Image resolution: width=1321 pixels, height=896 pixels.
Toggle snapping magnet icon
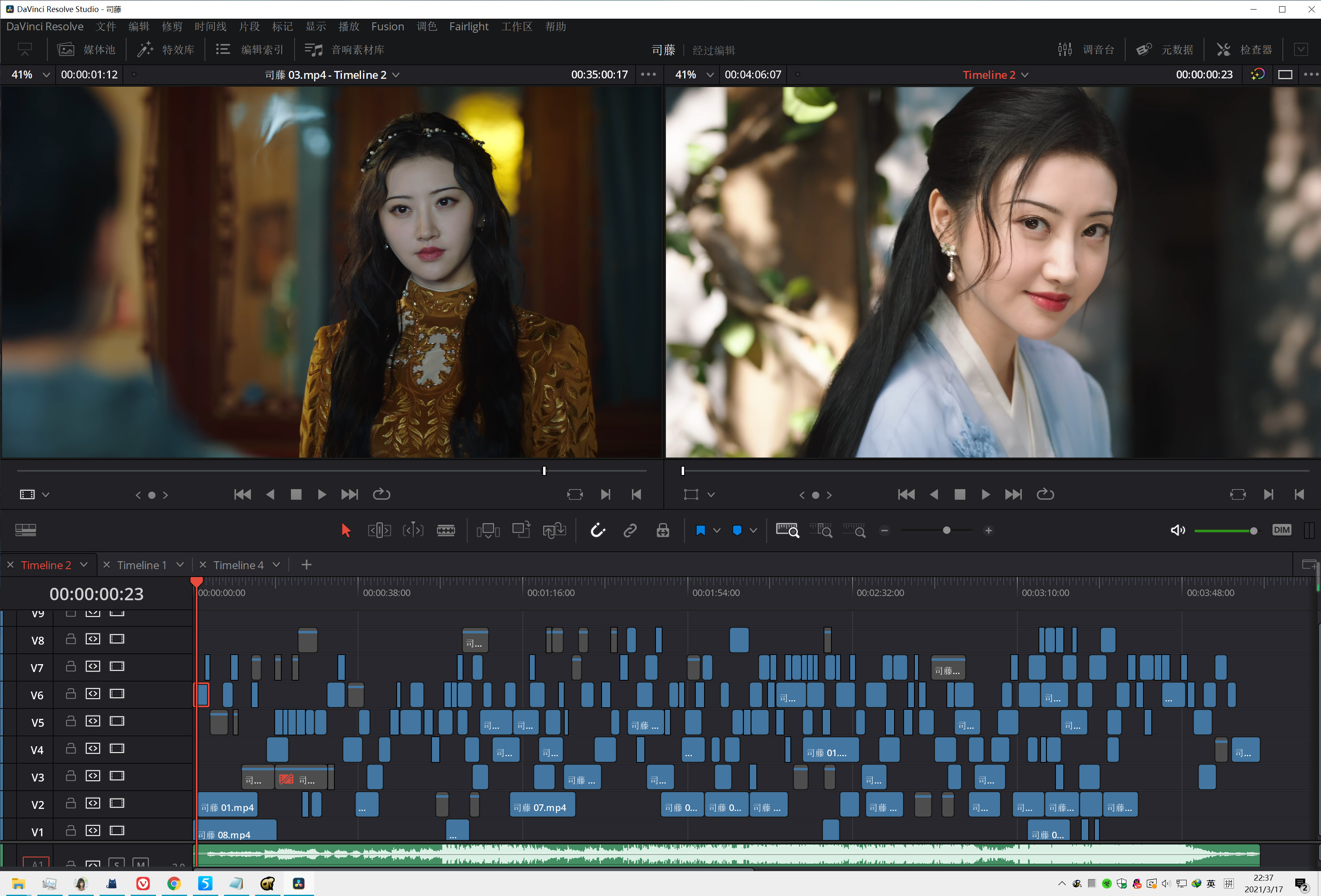597,530
